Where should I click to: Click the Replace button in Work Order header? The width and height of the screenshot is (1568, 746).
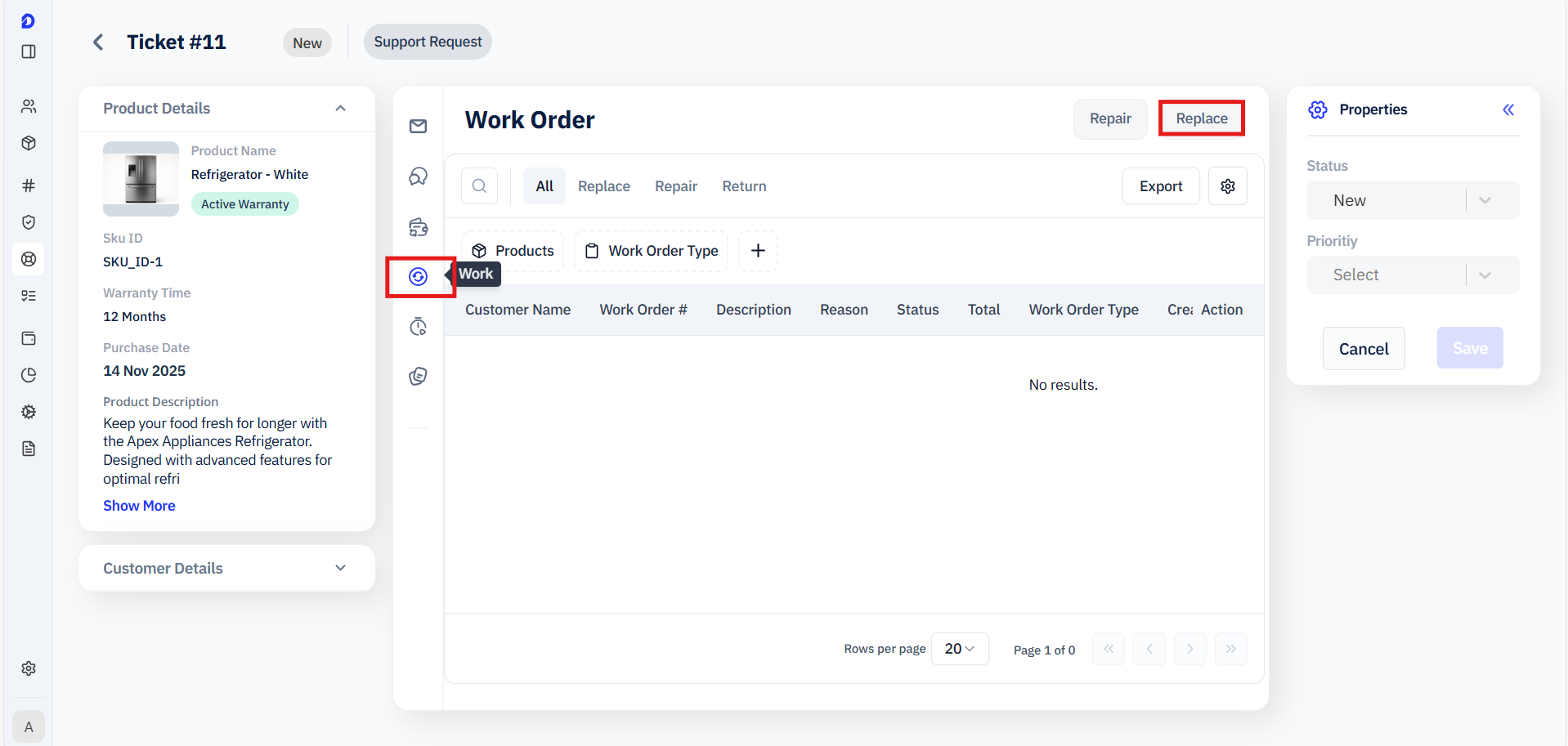coord(1201,118)
